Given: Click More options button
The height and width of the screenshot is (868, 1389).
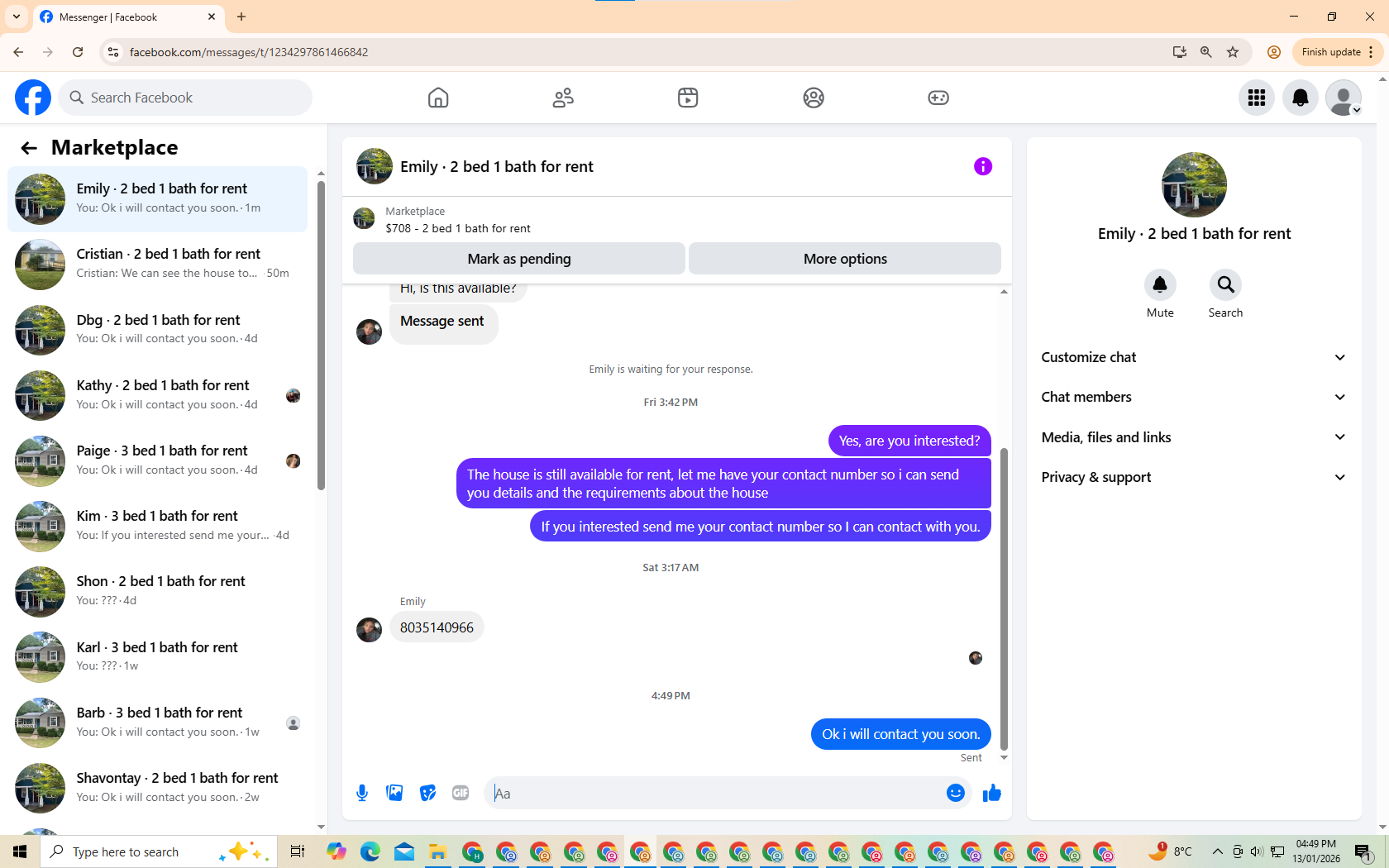Looking at the screenshot, I should click(845, 259).
